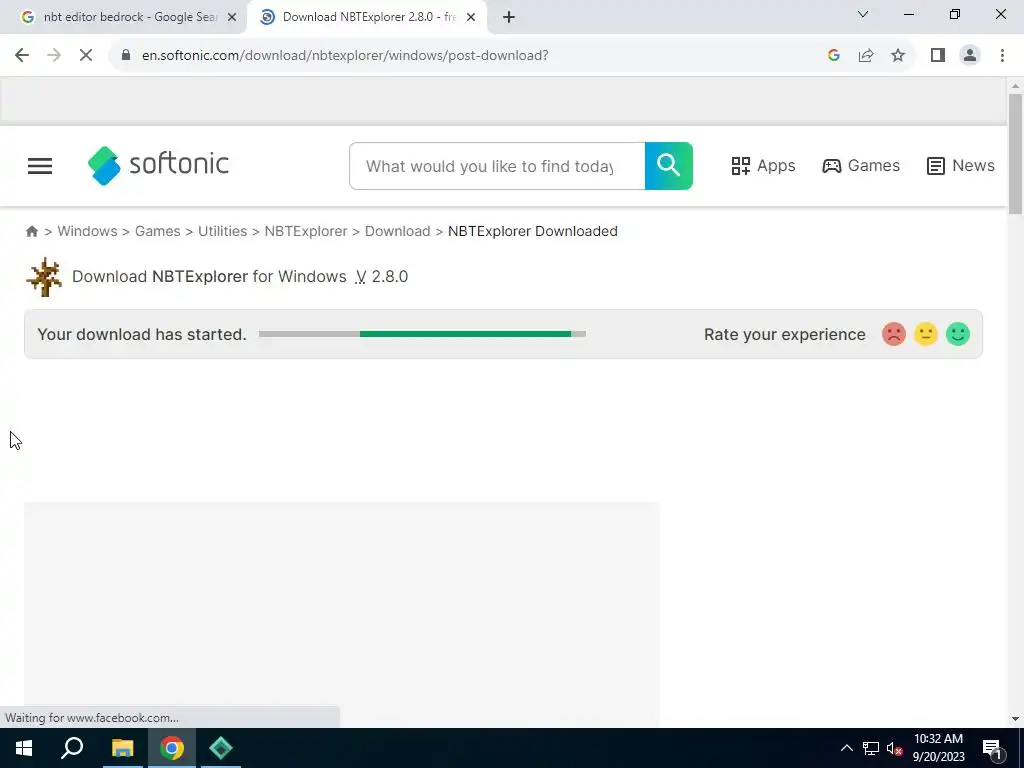Click the address bar URL
The image size is (1024, 768).
coord(345,56)
